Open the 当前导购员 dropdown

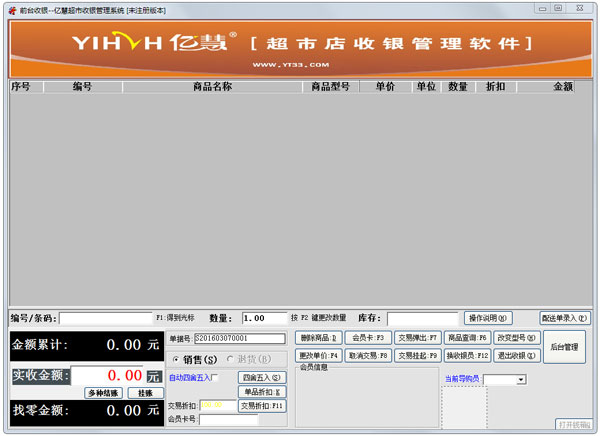(521, 380)
